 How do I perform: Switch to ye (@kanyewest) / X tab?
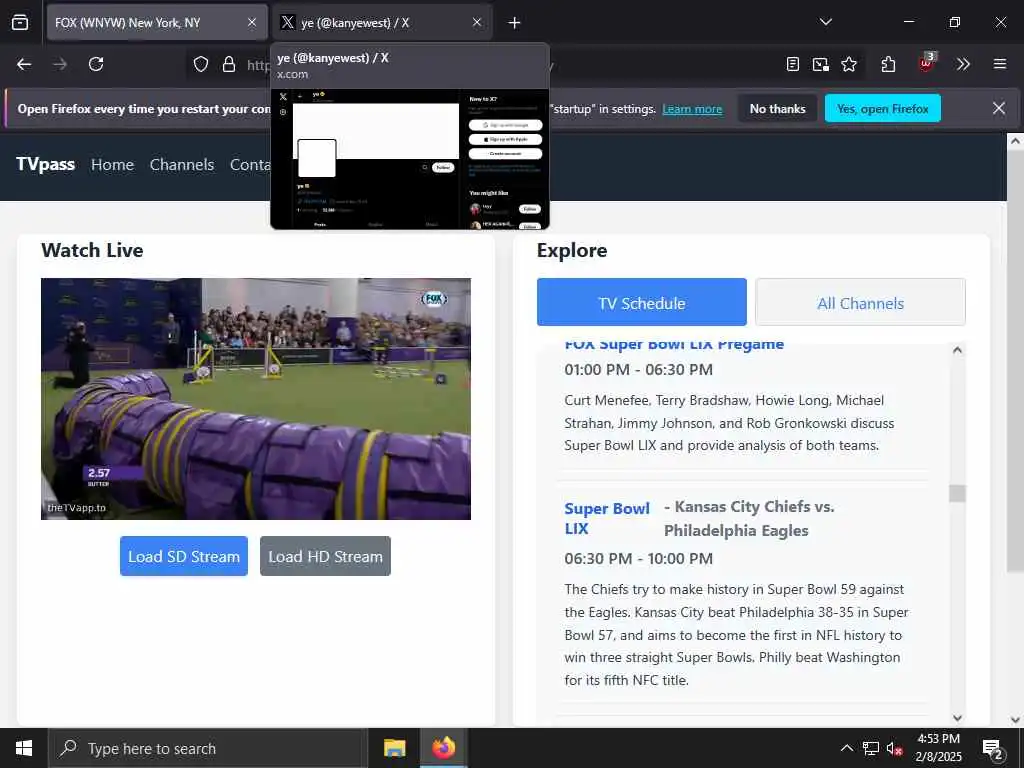coord(382,23)
